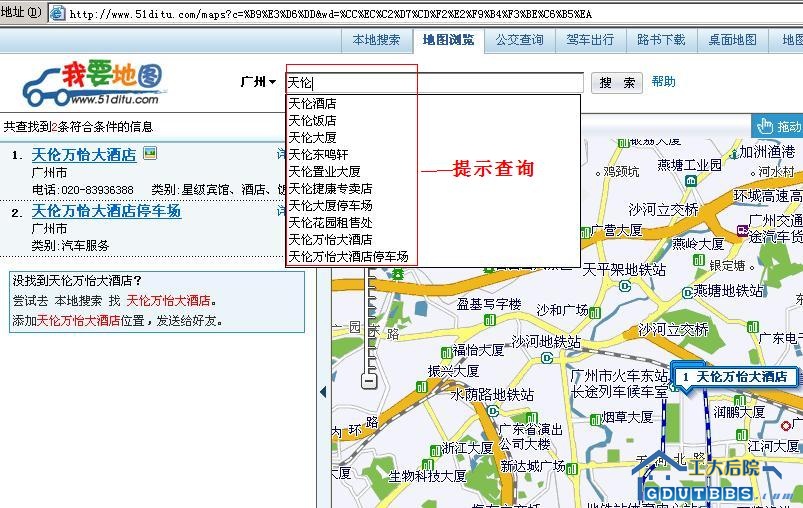
Task: Click the 燕岭大厦 building icon
Action: point(699,260)
